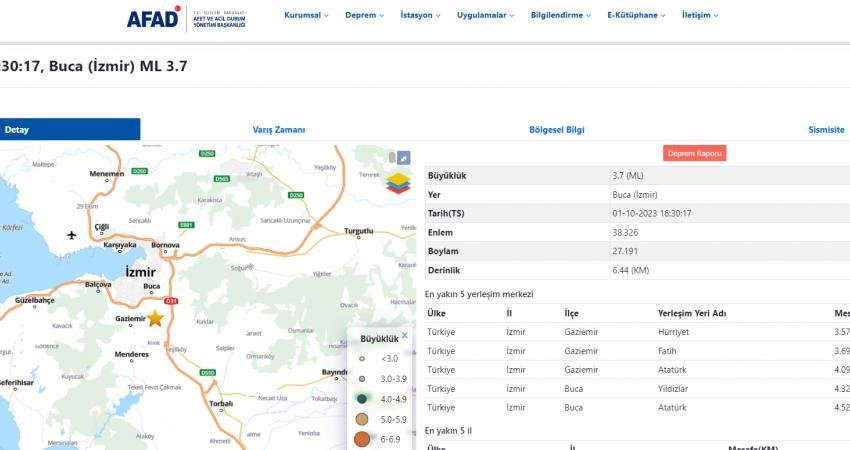Click the En yakın 5 il heading
The image size is (850, 450).
point(448,431)
